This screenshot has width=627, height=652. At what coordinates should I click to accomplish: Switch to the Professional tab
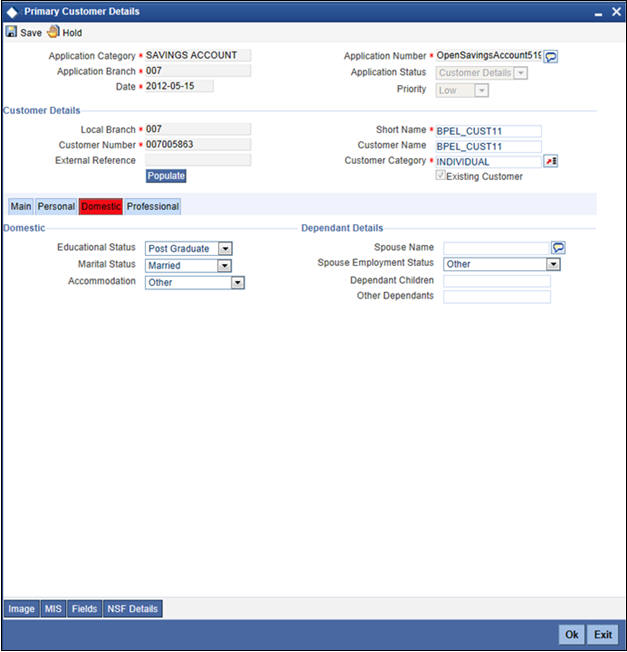(153, 206)
